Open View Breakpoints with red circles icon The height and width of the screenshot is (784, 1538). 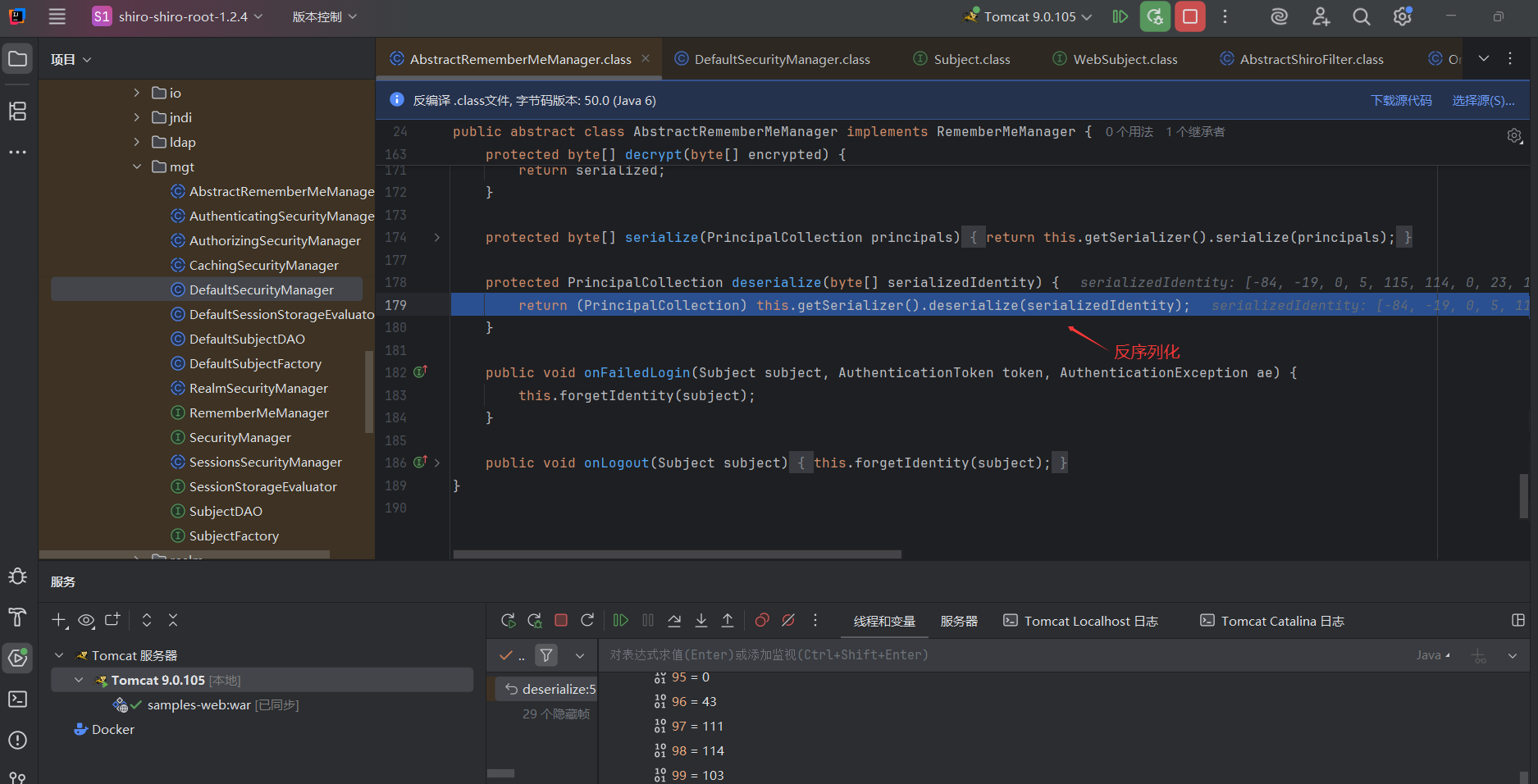coord(762,621)
